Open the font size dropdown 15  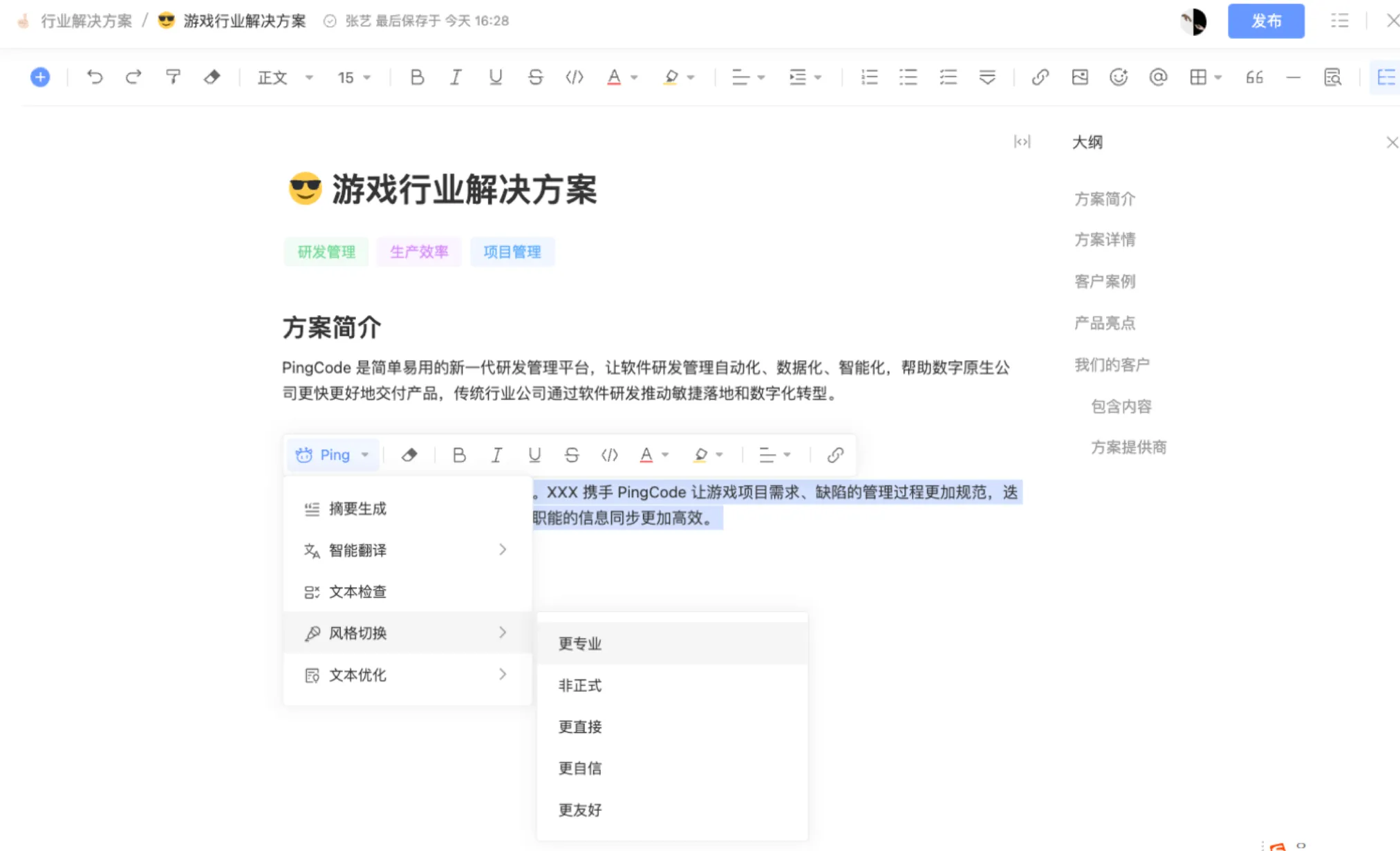click(x=354, y=77)
